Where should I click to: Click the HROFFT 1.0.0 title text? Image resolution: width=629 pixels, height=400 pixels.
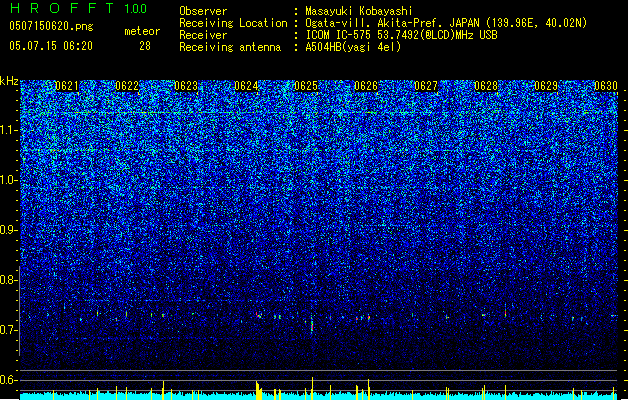click(x=78, y=8)
